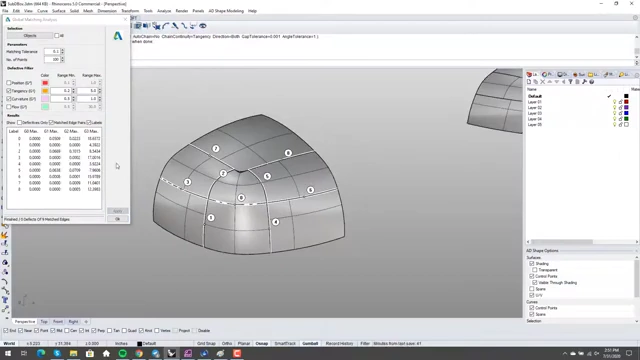Toggle Record History in status bar
This screenshot has height=360, width=640.
tap(339, 344)
